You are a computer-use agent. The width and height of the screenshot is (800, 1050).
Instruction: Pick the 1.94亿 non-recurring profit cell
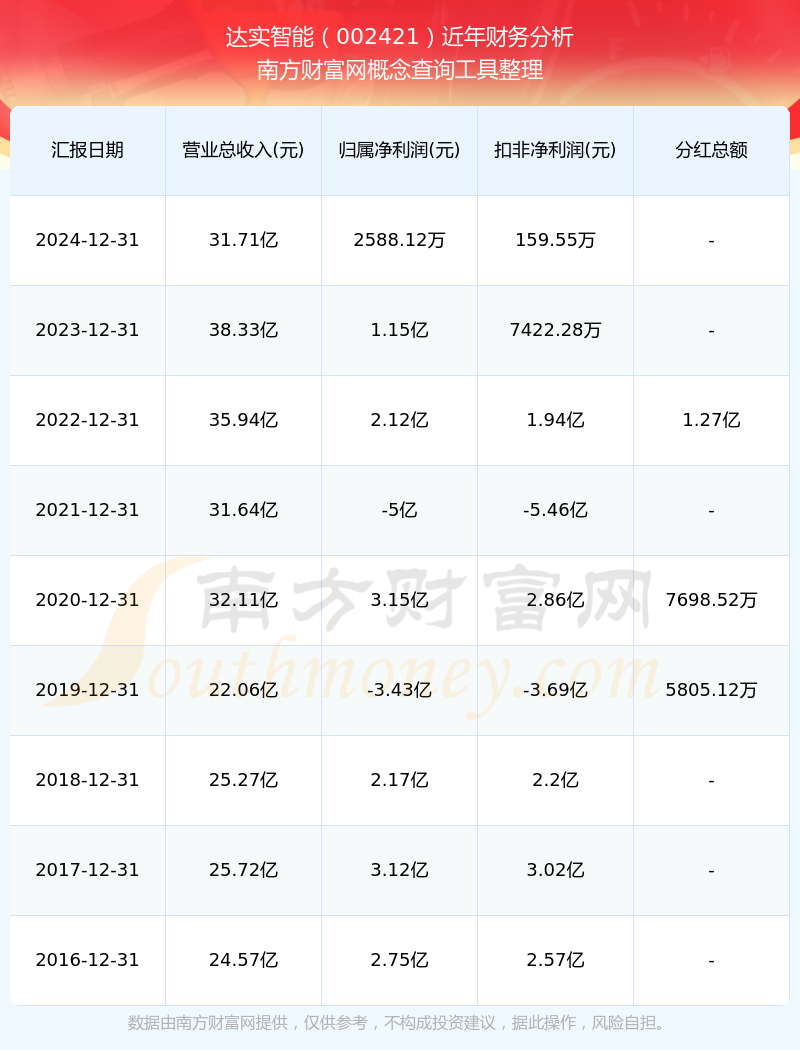point(556,420)
